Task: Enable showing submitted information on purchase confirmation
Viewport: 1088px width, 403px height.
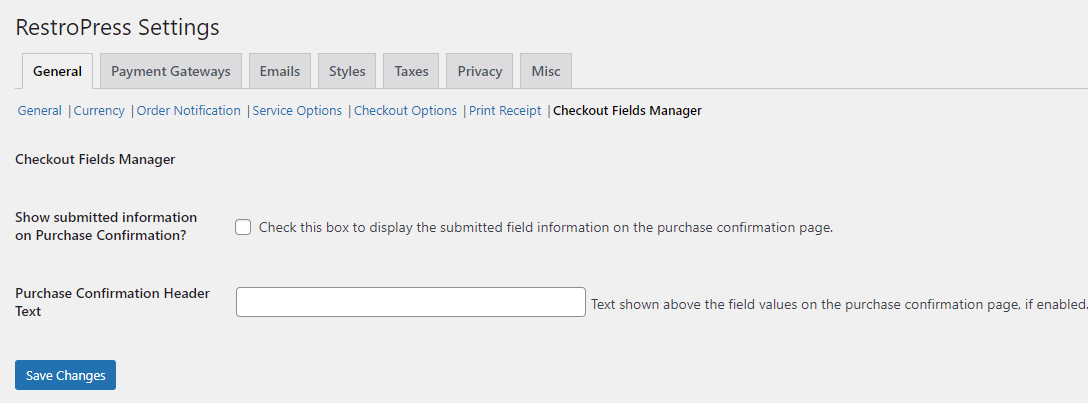Action: pos(243,227)
